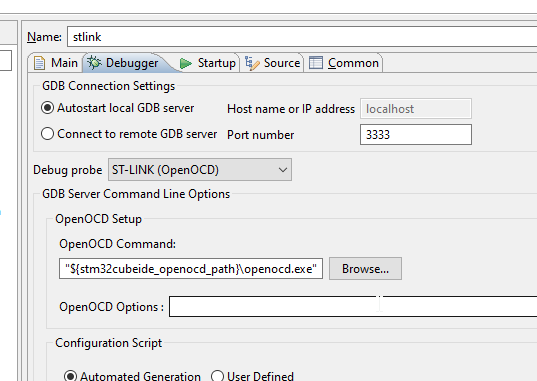The height and width of the screenshot is (381, 537).
Task: Click the Main tab document icon
Action: (x=39, y=63)
